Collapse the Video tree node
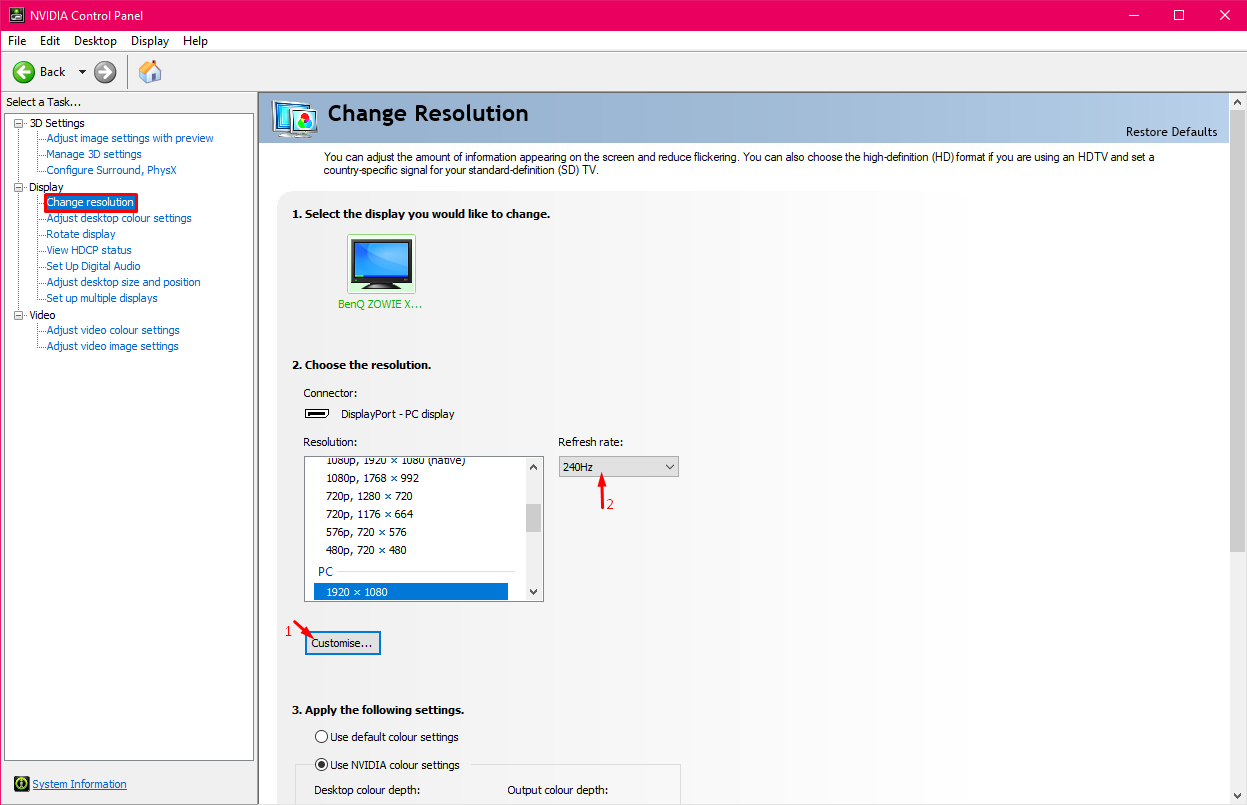The image size is (1247, 805). [19, 315]
